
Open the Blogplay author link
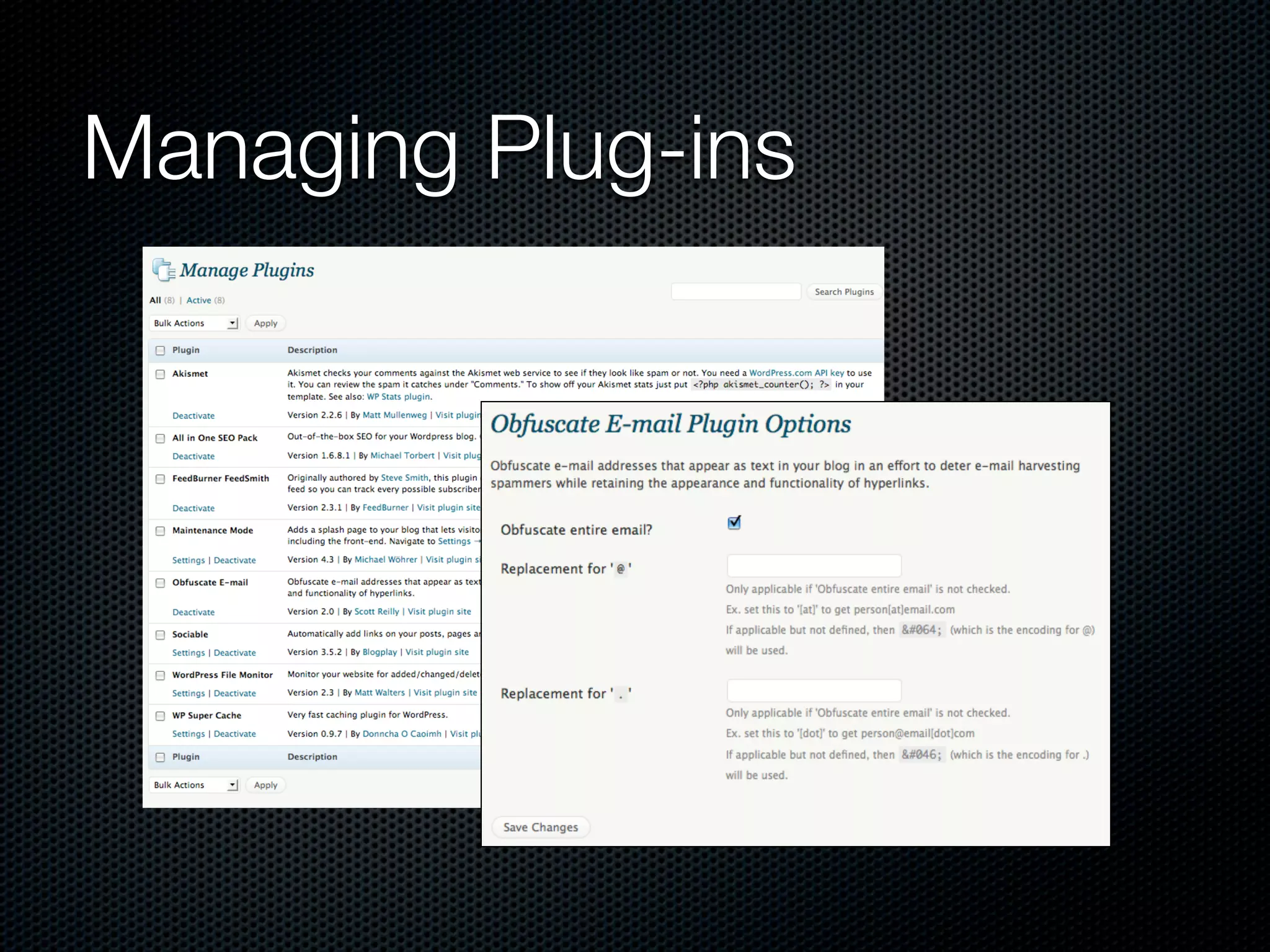pos(380,653)
